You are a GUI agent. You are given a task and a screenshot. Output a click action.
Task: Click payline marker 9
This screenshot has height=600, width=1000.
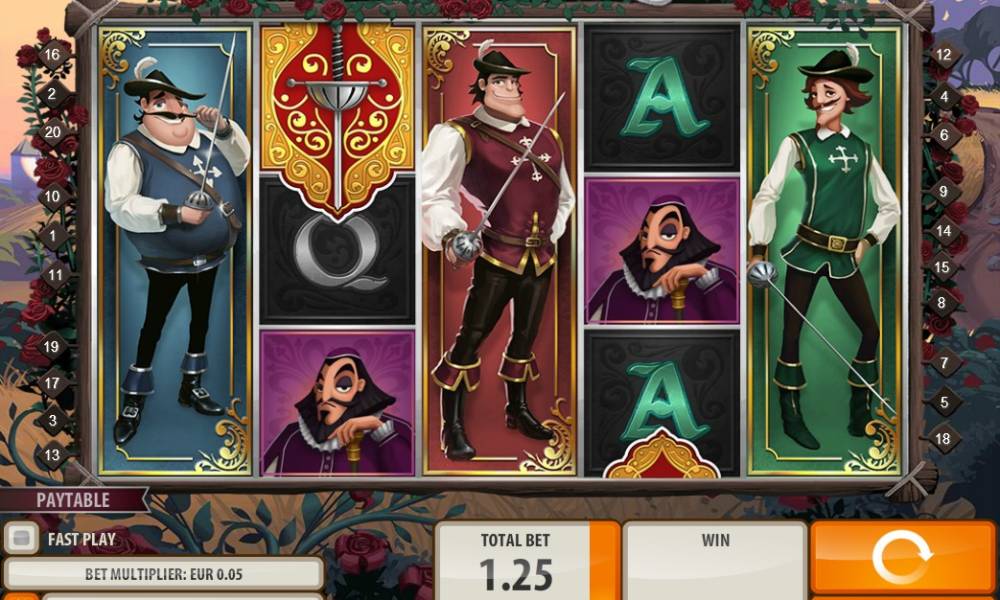pos(945,191)
